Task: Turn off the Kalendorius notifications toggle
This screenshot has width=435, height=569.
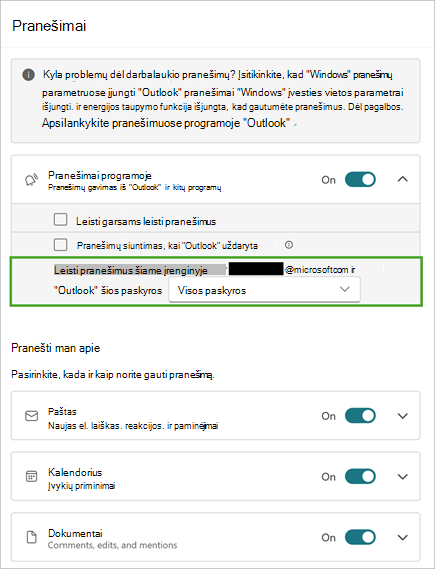Action: click(x=360, y=476)
